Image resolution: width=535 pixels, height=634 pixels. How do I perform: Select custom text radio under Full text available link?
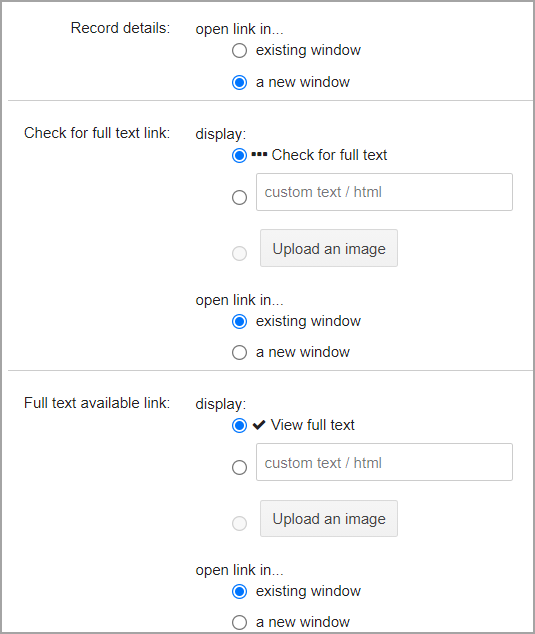click(x=239, y=468)
